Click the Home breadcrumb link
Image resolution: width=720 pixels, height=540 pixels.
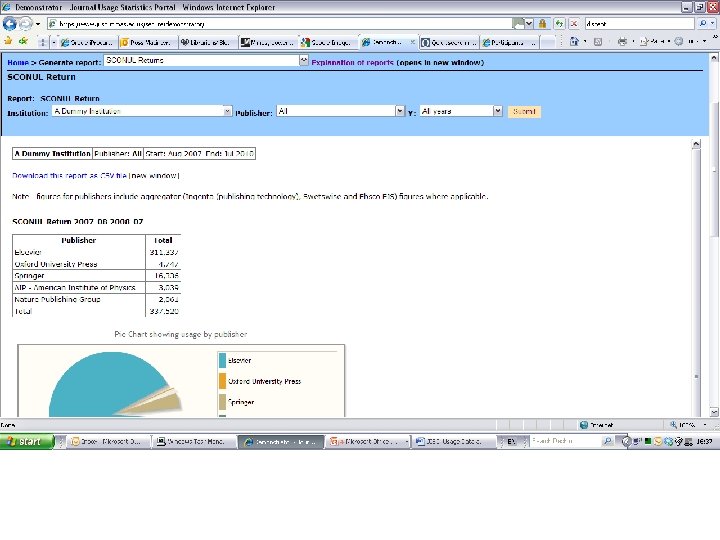point(17,62)
